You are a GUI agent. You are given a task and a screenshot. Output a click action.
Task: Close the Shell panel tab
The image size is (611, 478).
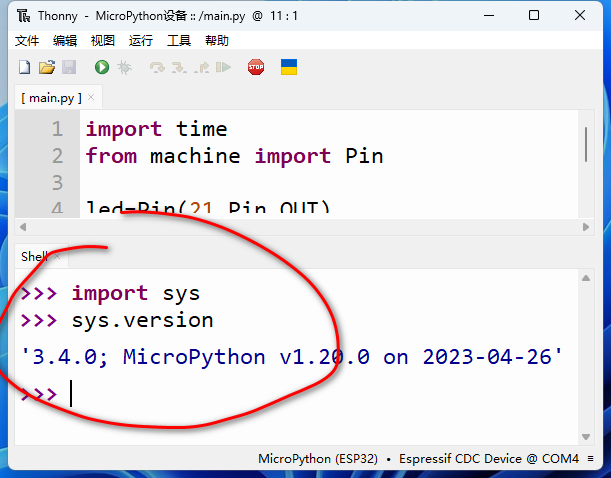point(57,256)
